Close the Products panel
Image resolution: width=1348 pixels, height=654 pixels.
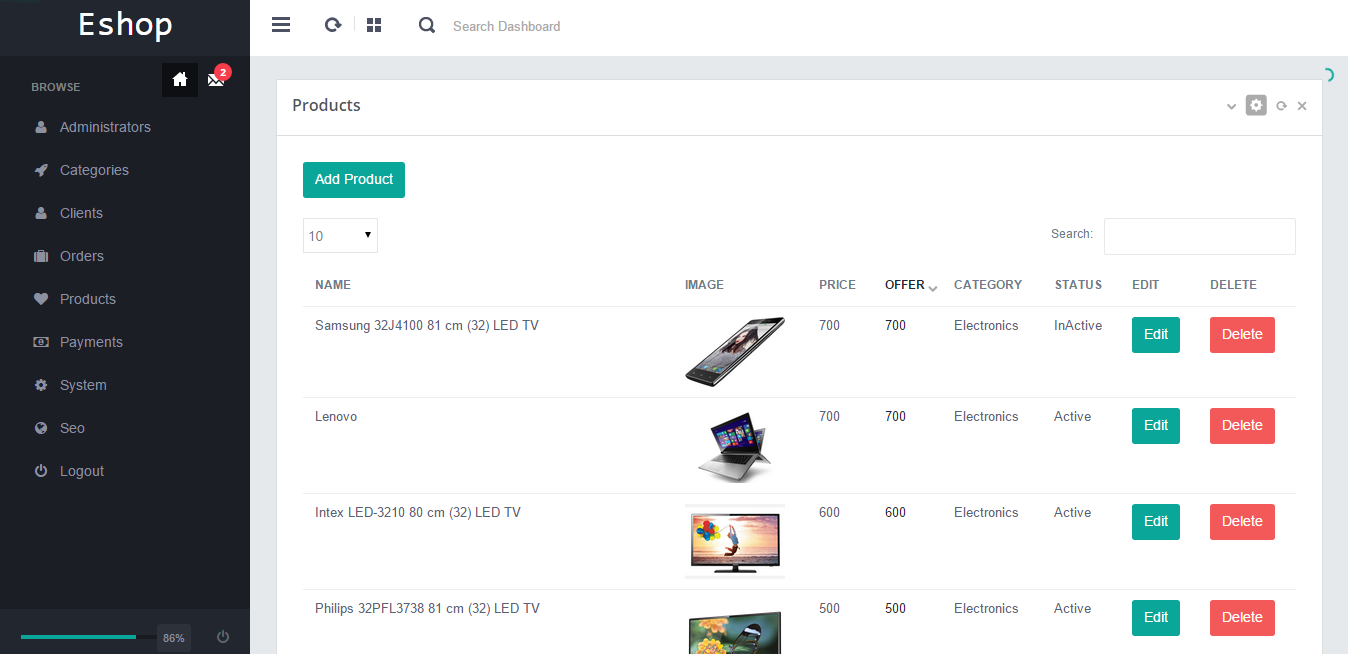click(x=1302, y=106)
